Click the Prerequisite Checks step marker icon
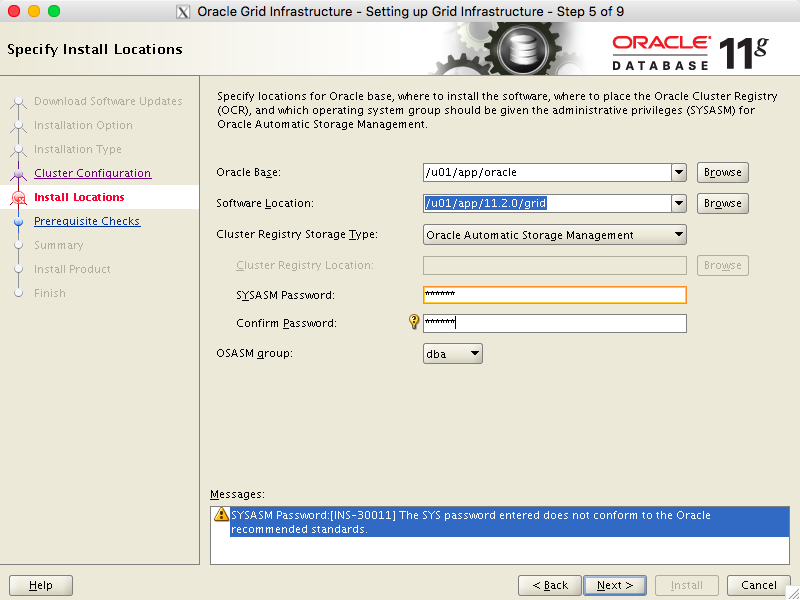The width and height of the screenshot is (800, 600). point(18,222)
